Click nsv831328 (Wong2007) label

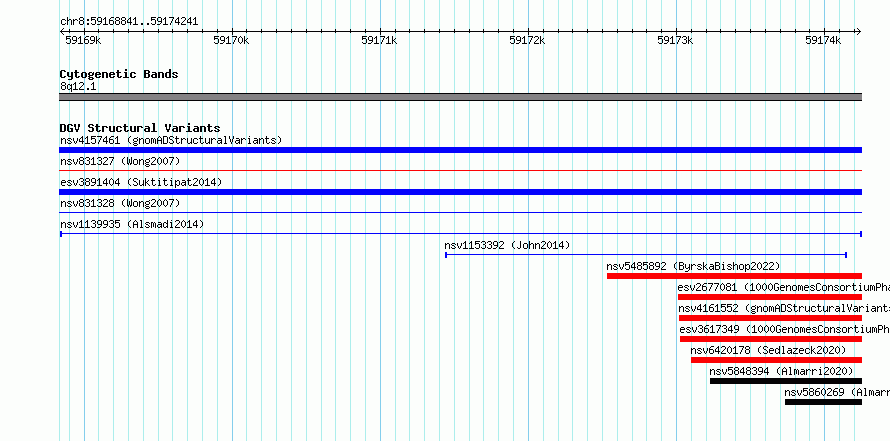point(120,203)
